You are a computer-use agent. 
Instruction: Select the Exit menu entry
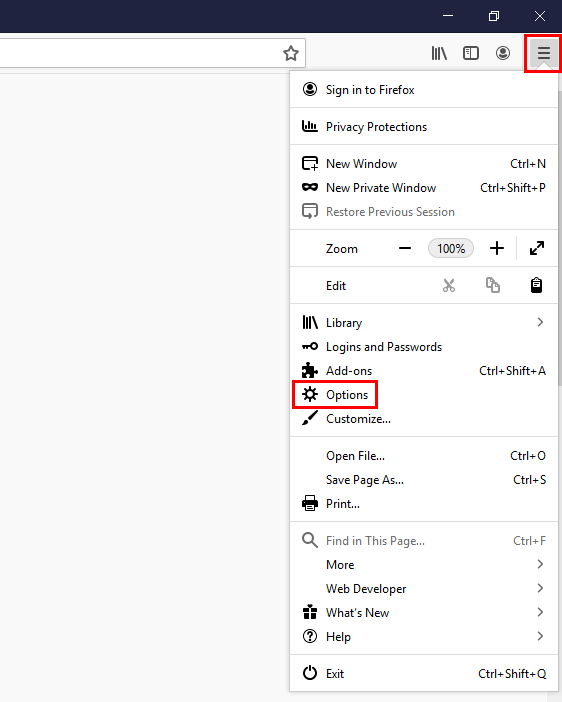pyautogui.click(x=424, y=673)
